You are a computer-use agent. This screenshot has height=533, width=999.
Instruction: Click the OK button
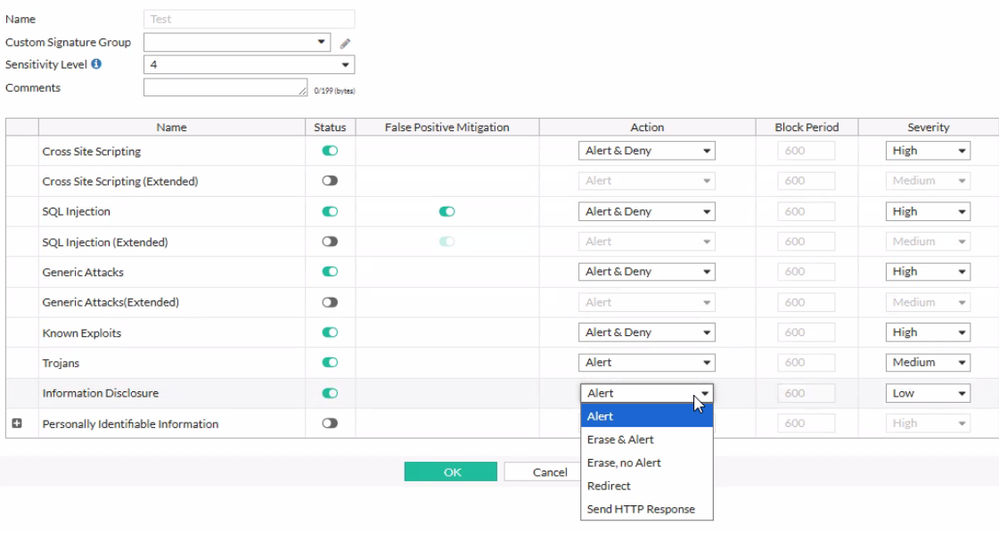coord(451,472)
